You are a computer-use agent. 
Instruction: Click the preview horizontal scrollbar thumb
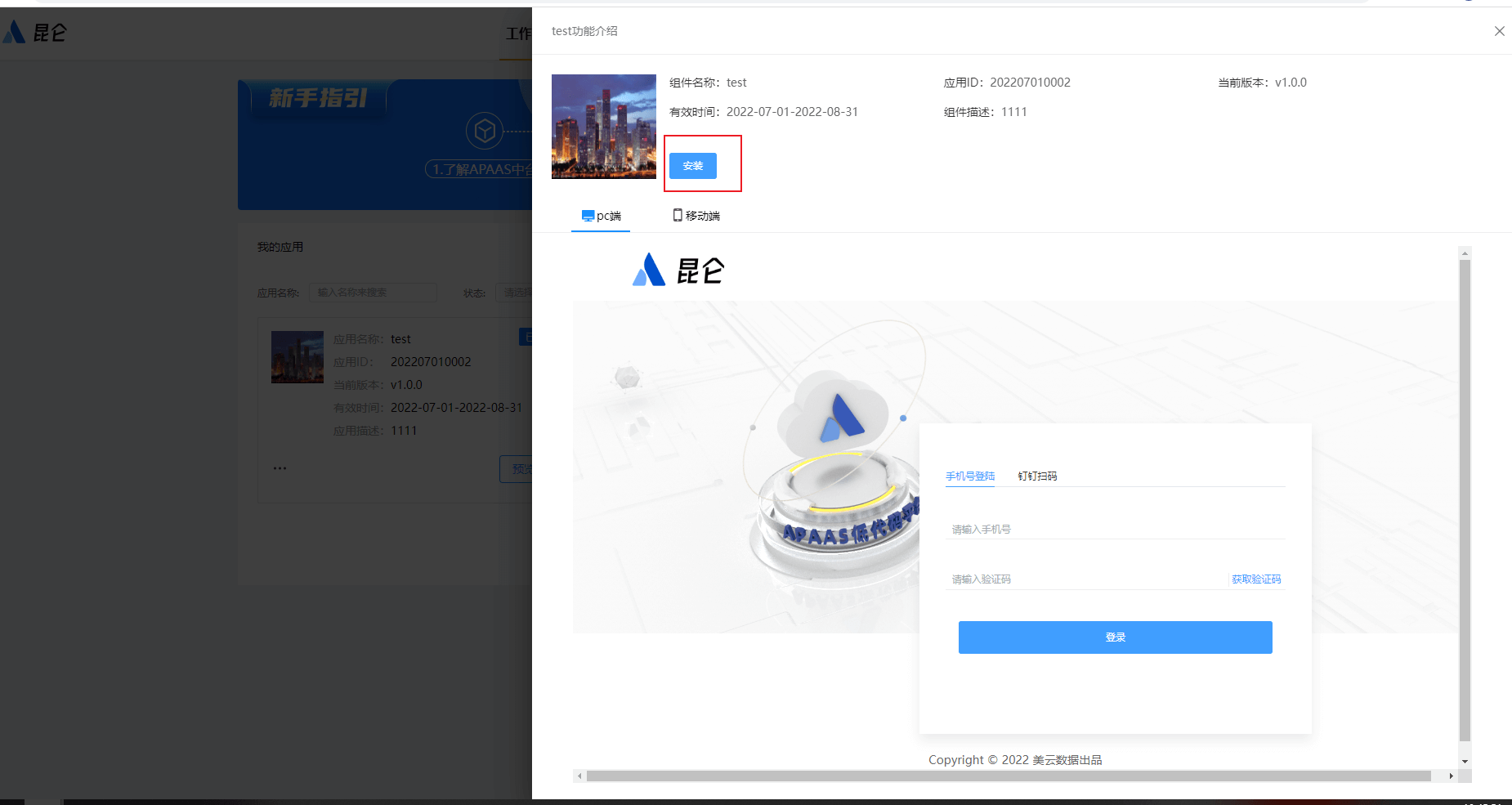point(1009,776)
